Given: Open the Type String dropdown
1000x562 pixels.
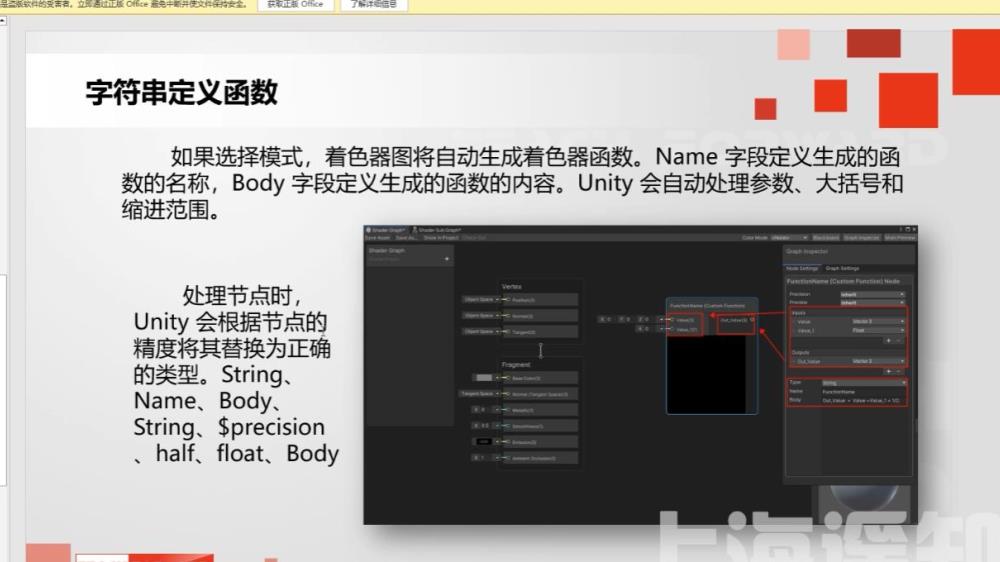Looking at the screenshot, I should (864, 383).
